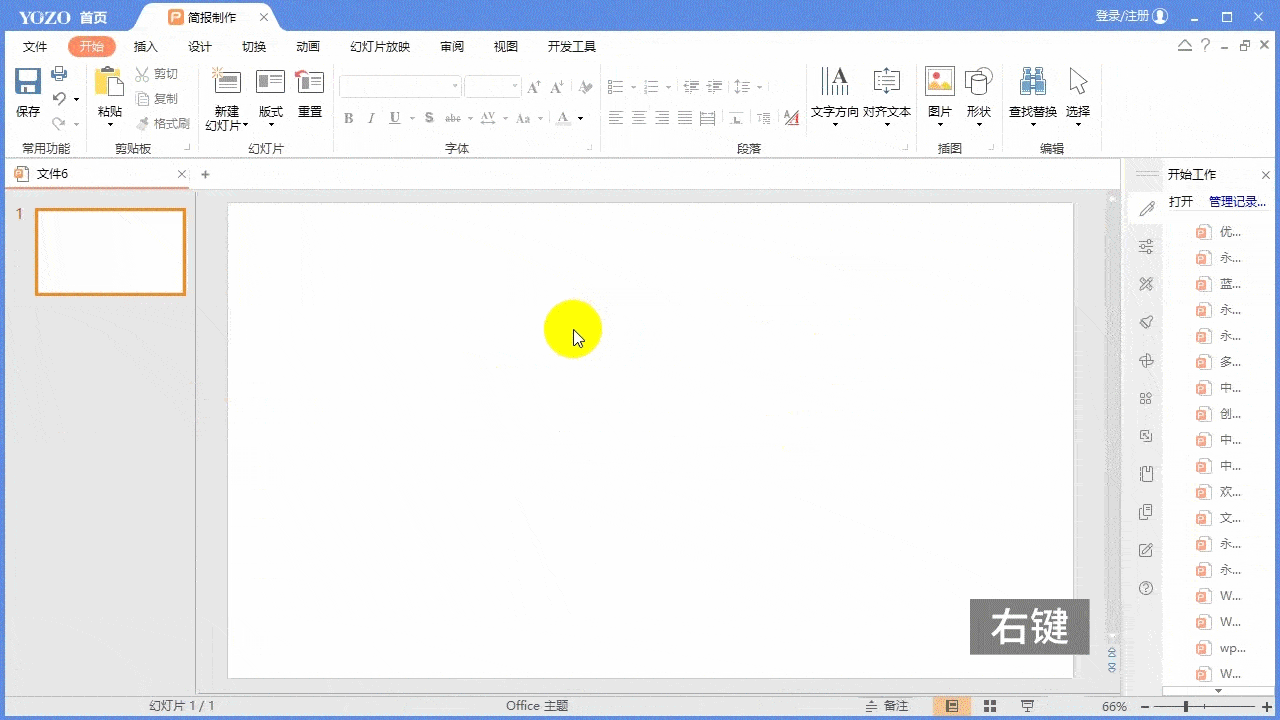
Task: Open the 动画 (Animation) ribbon tab
Action: 308,47
